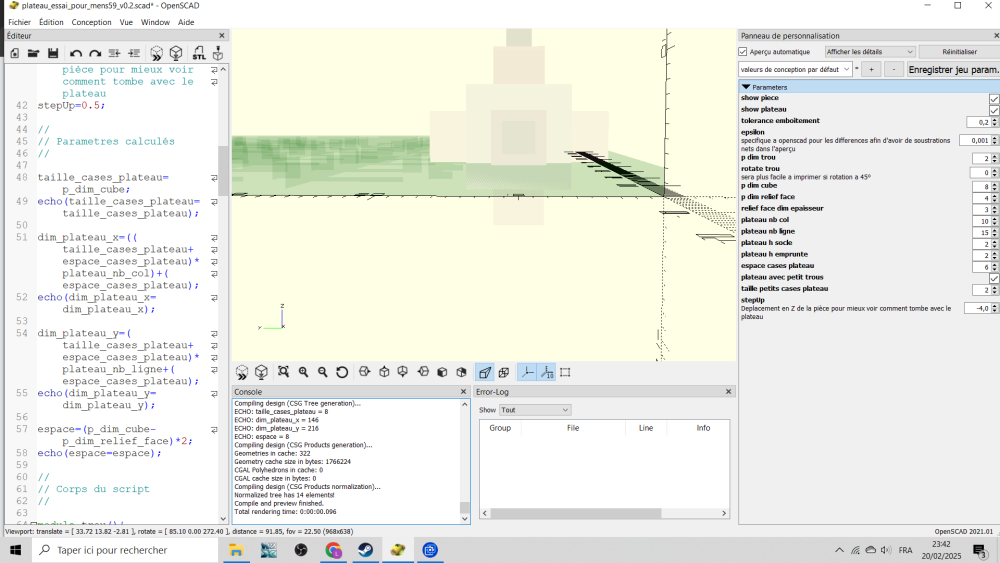The height and width of the screenshot is (563, 1000).
Task: Click the Réinitialiser button
Action: click(958, 51)
